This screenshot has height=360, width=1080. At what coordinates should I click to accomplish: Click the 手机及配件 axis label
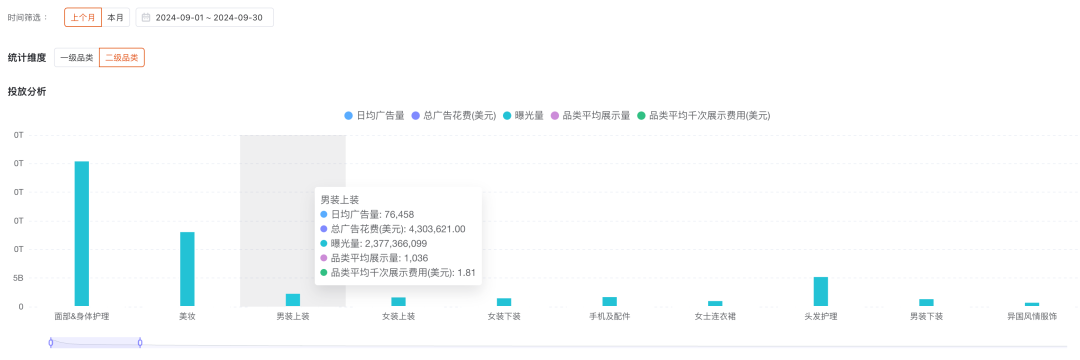pyautogui.click(x=610, y=317)
